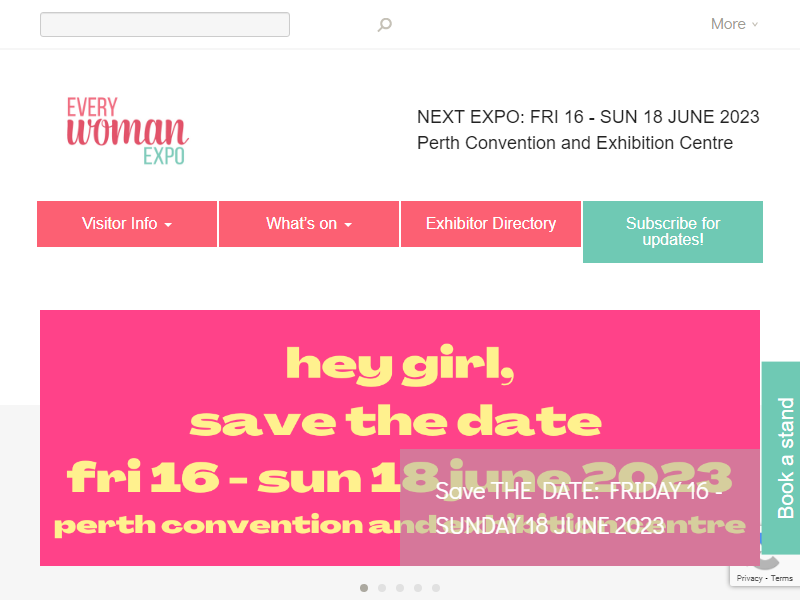
Task: Select the fifth carousel dot
Action: (436, 588)
